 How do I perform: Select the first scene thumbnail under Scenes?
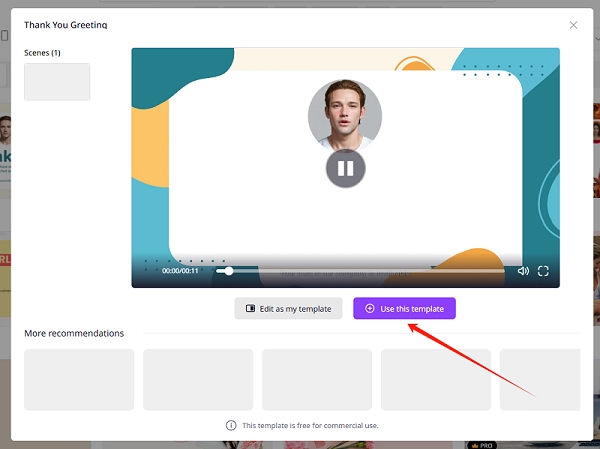pos(57,82)
